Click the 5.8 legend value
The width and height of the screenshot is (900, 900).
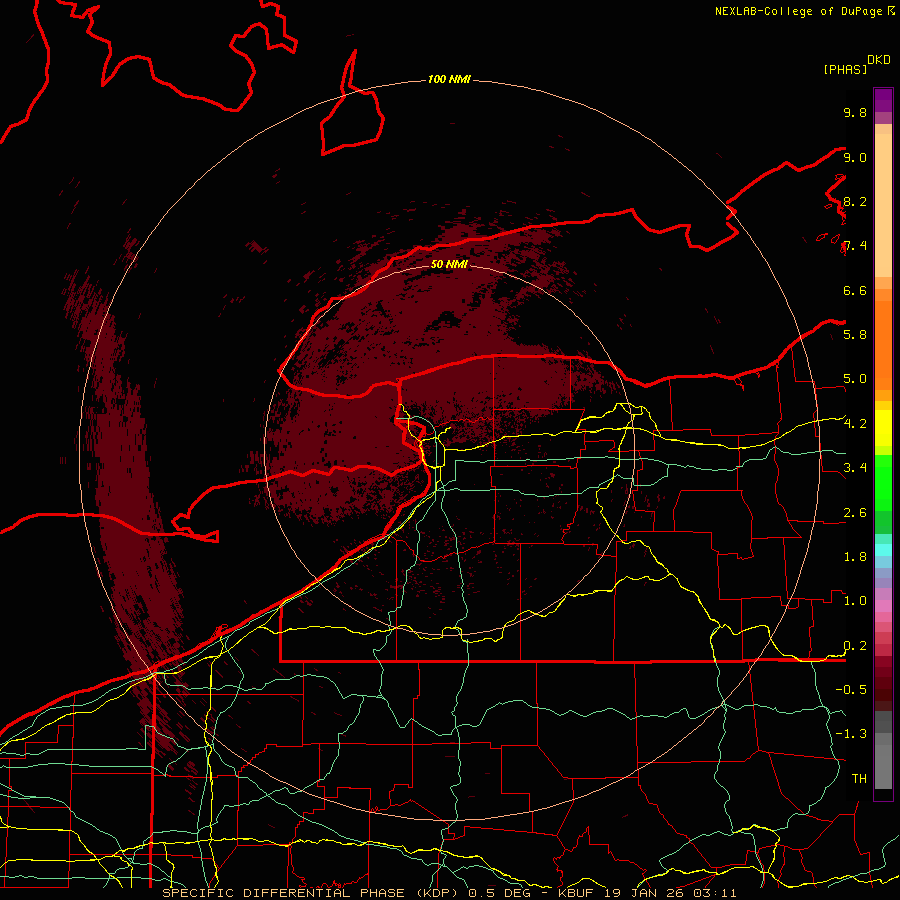click(x=855, y=334)
